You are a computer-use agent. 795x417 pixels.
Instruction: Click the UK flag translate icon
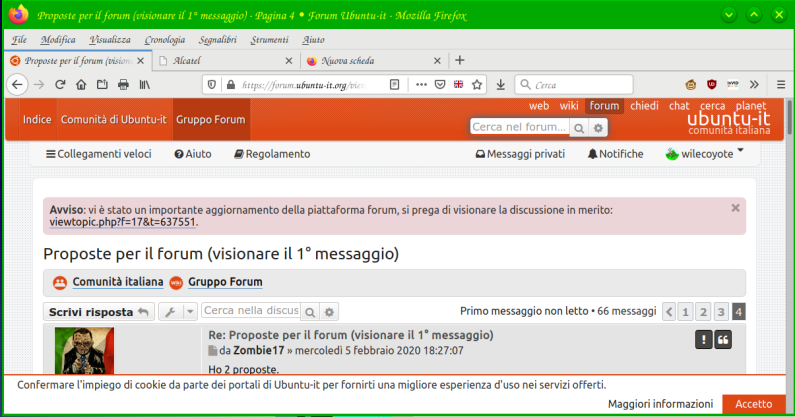(x=458, y=84)
